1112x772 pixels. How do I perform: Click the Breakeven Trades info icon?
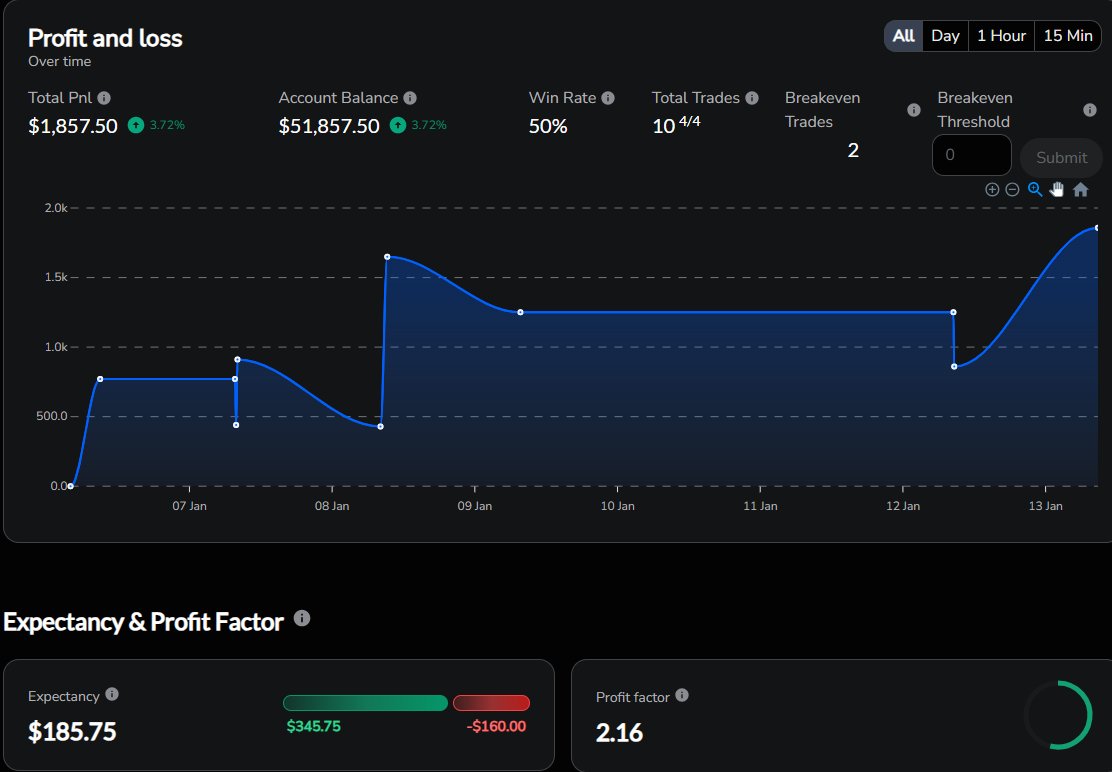coord(913,110)
